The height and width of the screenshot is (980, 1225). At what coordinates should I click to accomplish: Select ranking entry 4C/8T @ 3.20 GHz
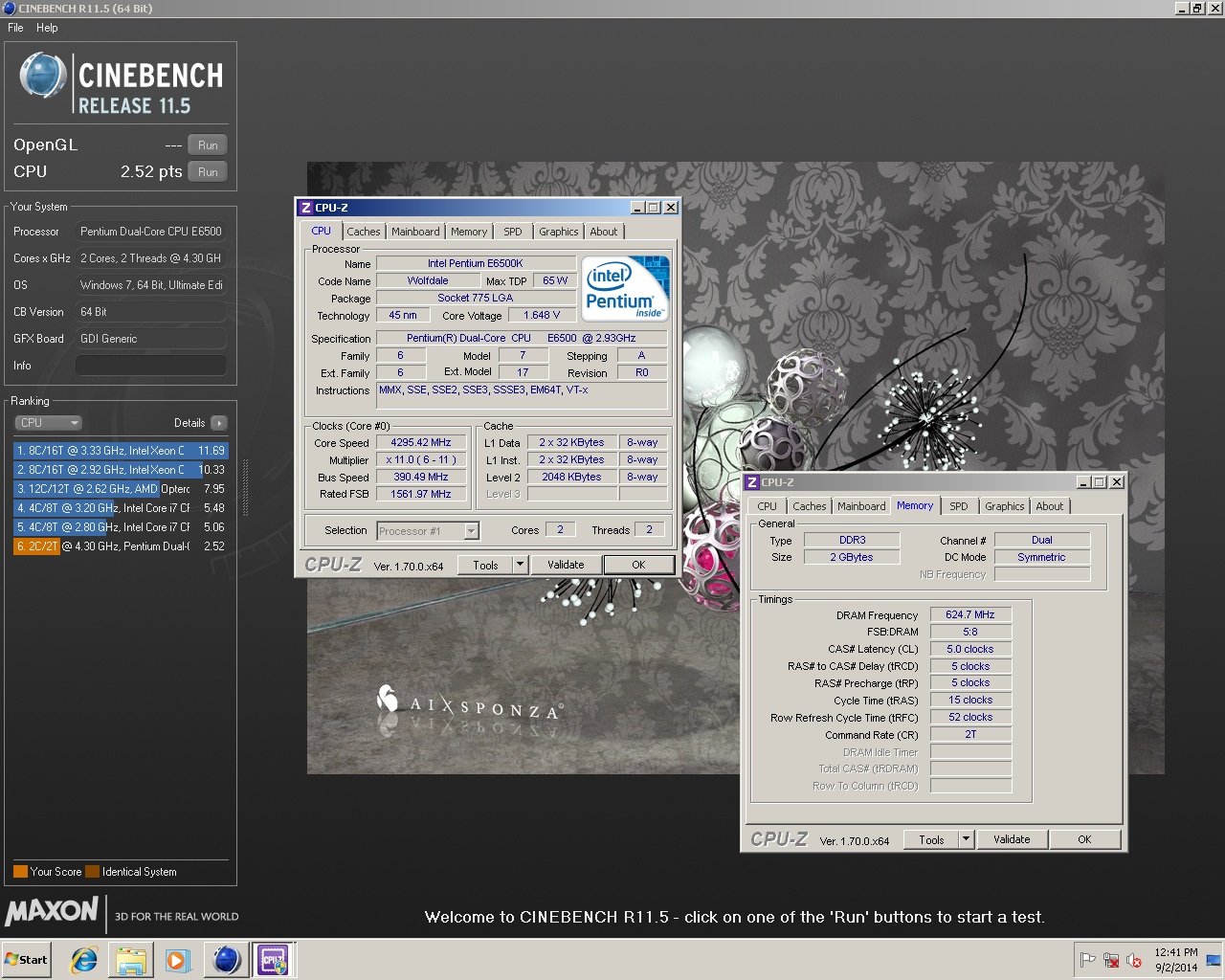121,508
